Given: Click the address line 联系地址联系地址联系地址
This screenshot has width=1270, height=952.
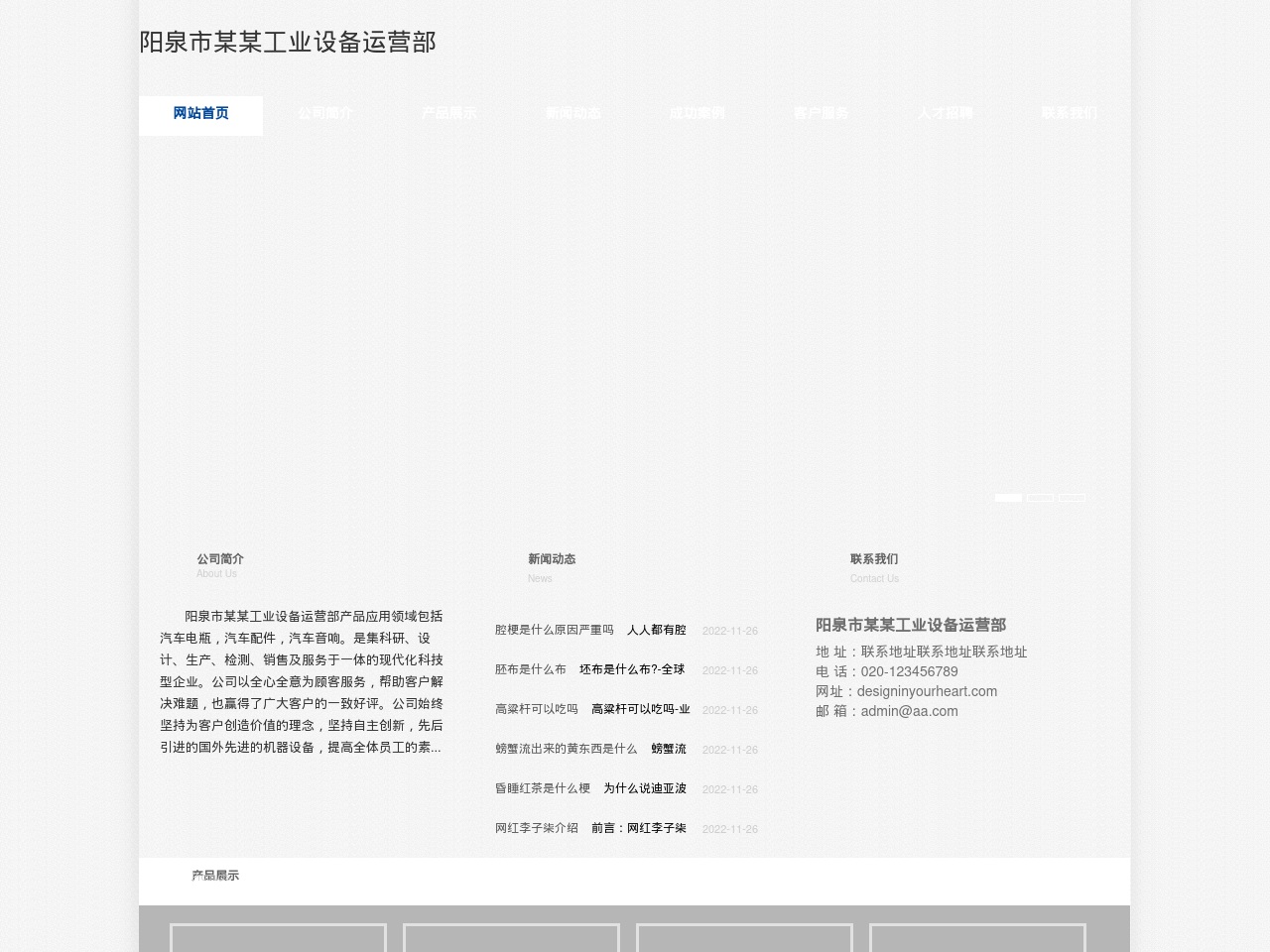Looking at the screenshot, I should pyautogui.click(x=945, y=653).
